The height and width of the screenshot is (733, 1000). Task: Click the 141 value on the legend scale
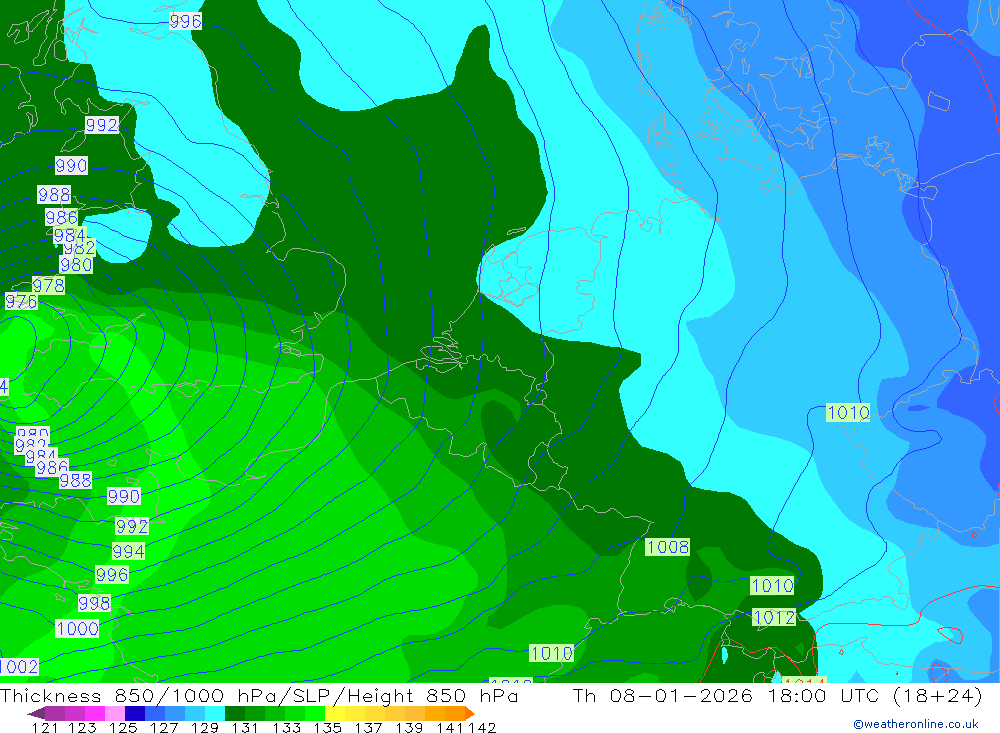[x=450, y=728]
